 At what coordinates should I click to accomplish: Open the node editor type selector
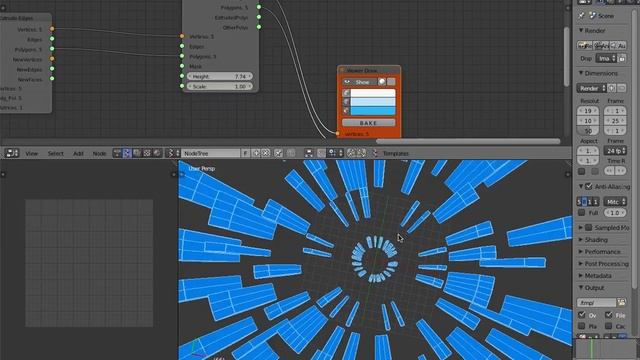point(12,153)
